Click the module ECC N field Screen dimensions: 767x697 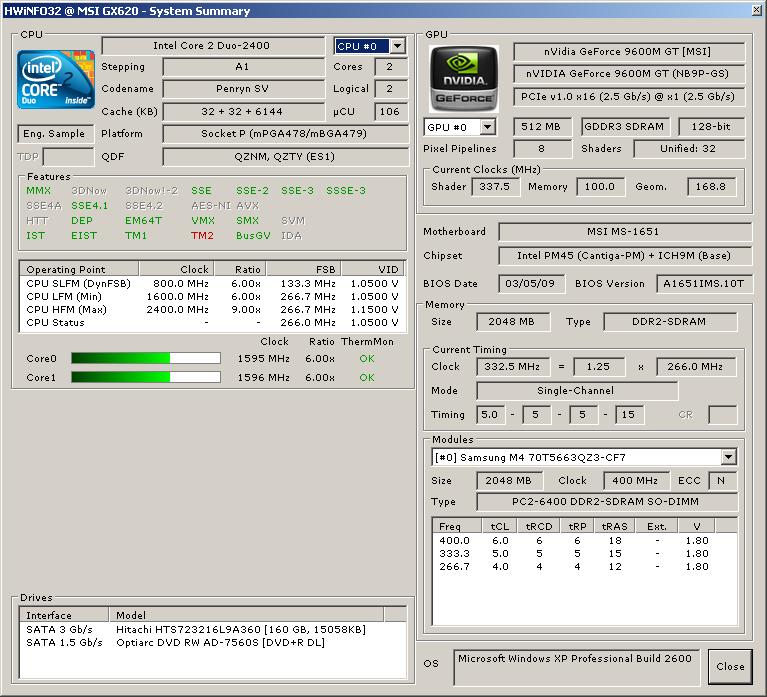pyautogui.click(x=722, y=481)
